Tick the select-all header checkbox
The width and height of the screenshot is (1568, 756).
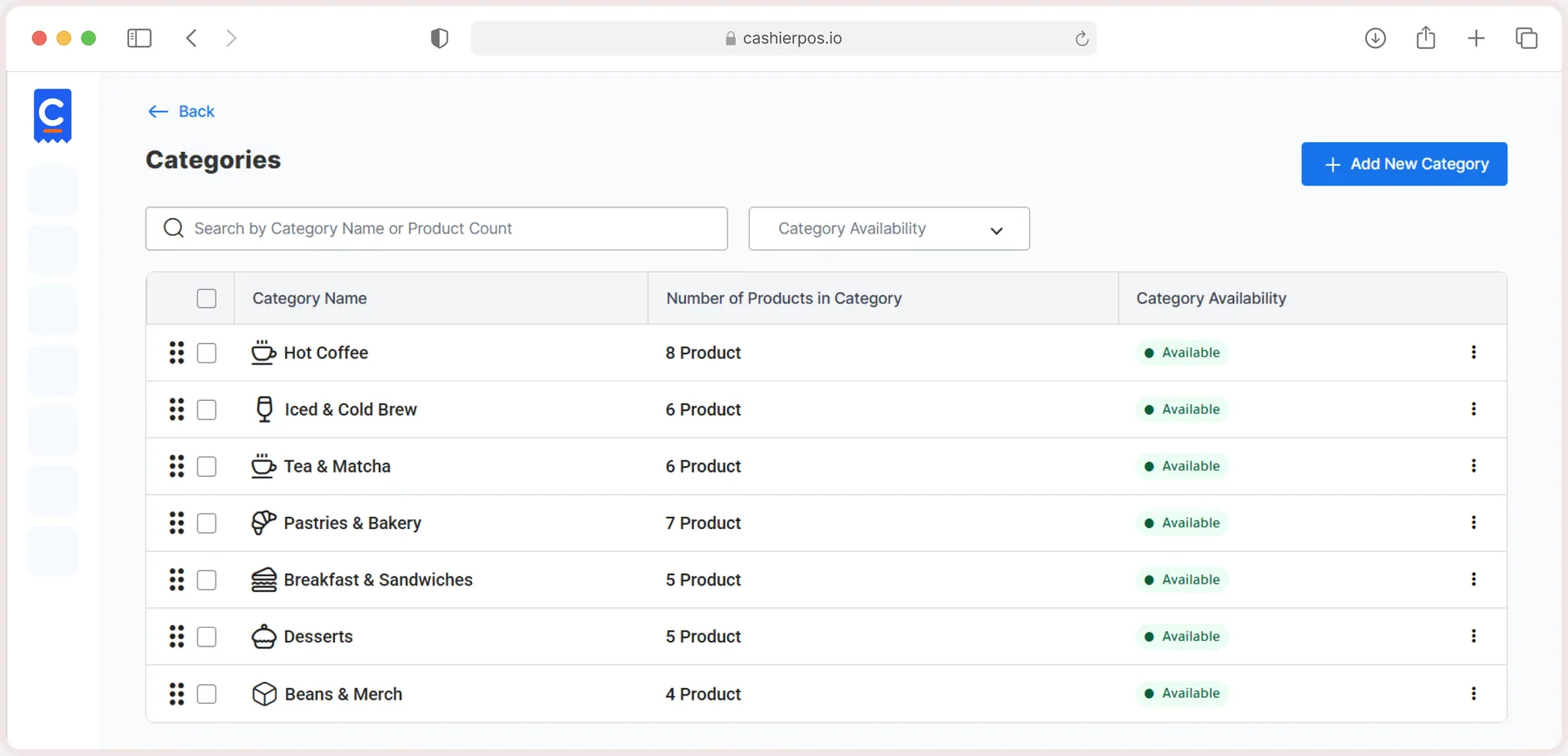[x=207, y=299]
